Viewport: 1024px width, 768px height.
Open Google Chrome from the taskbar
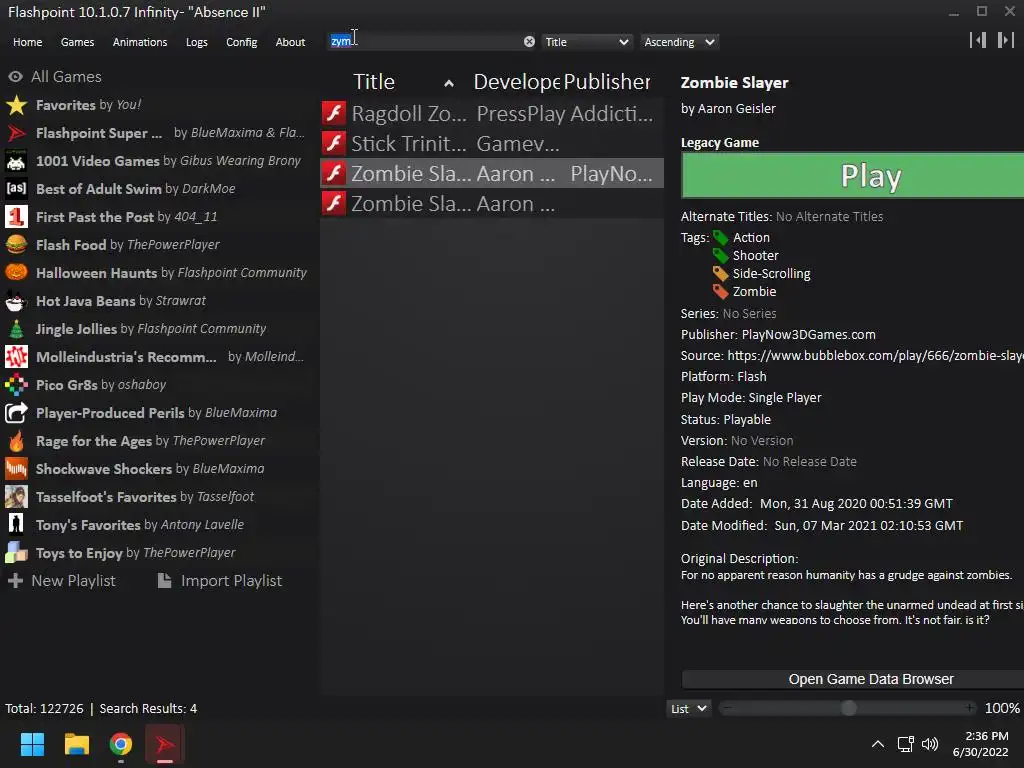(121, 744)
